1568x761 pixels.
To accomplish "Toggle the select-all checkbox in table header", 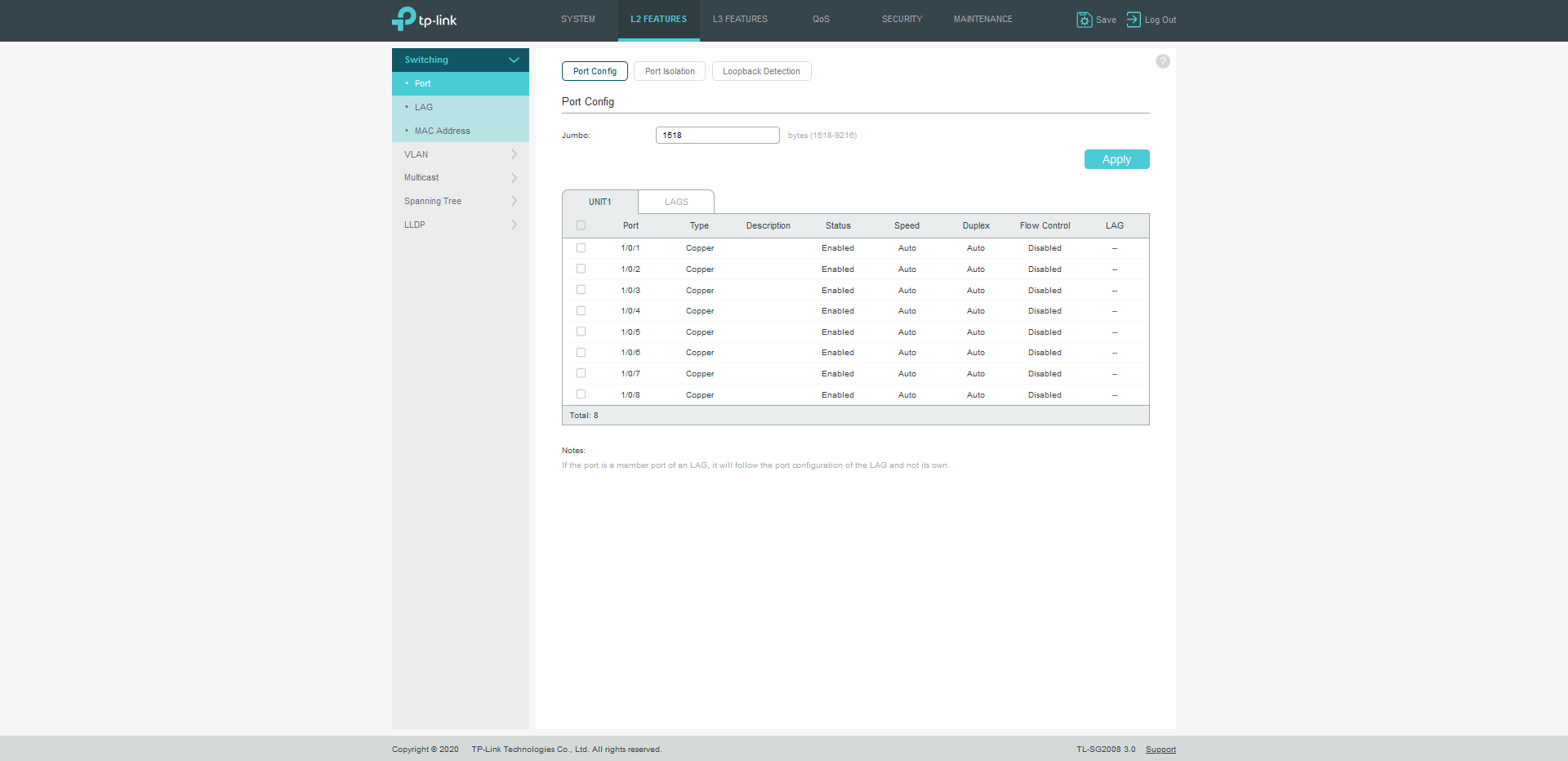I will point(581,225).
